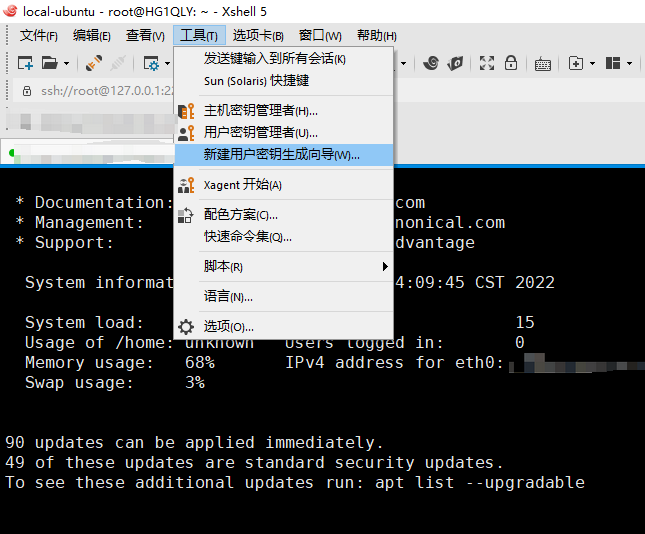Expand the dropdown arrow right of Tools menu
This screenshot has height=534, width=645.
[404, 64]
